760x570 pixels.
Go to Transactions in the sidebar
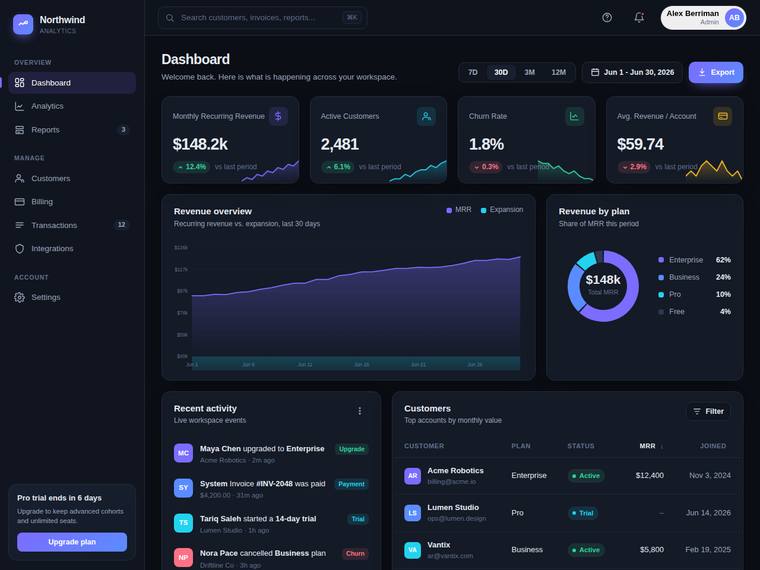click(72, 225)
